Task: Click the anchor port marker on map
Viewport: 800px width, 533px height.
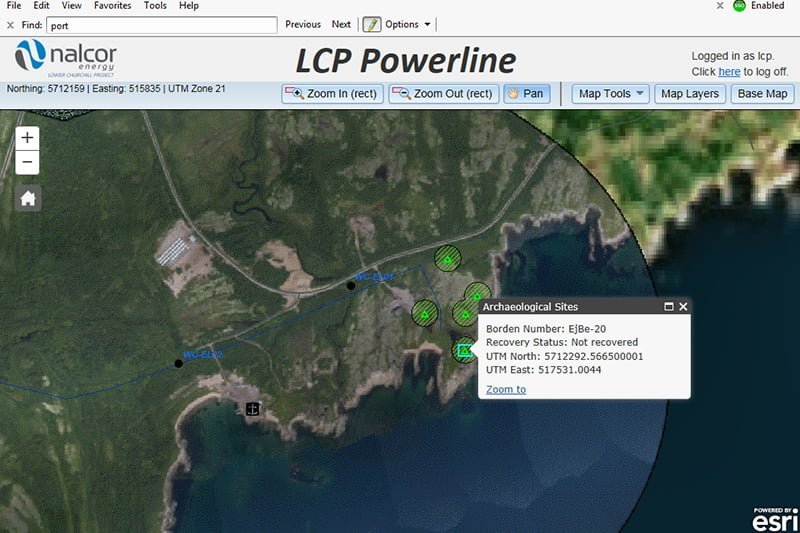Action: point(253,409)
